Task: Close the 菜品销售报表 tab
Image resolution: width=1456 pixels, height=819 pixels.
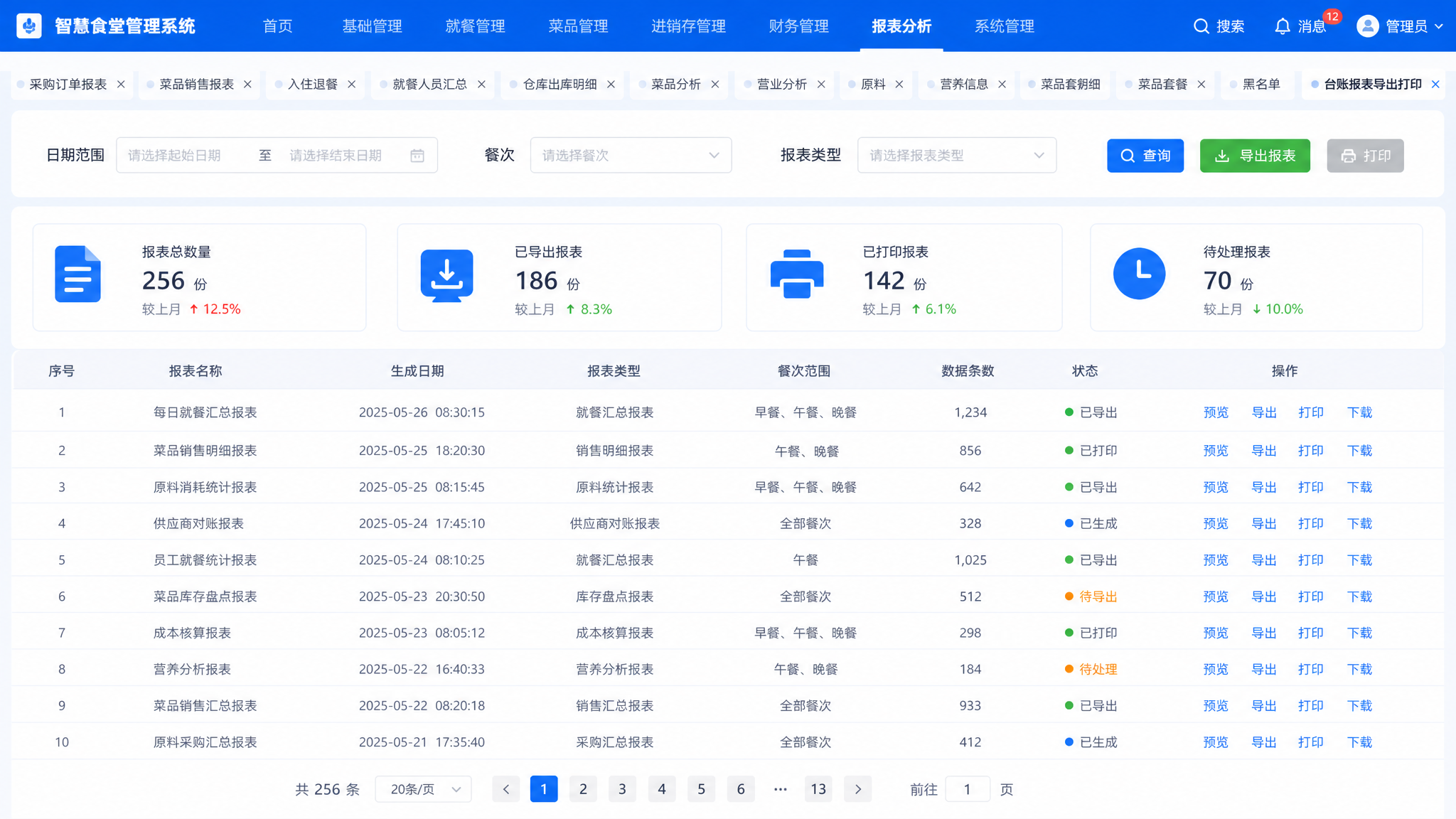Action: tap(247, 84)
